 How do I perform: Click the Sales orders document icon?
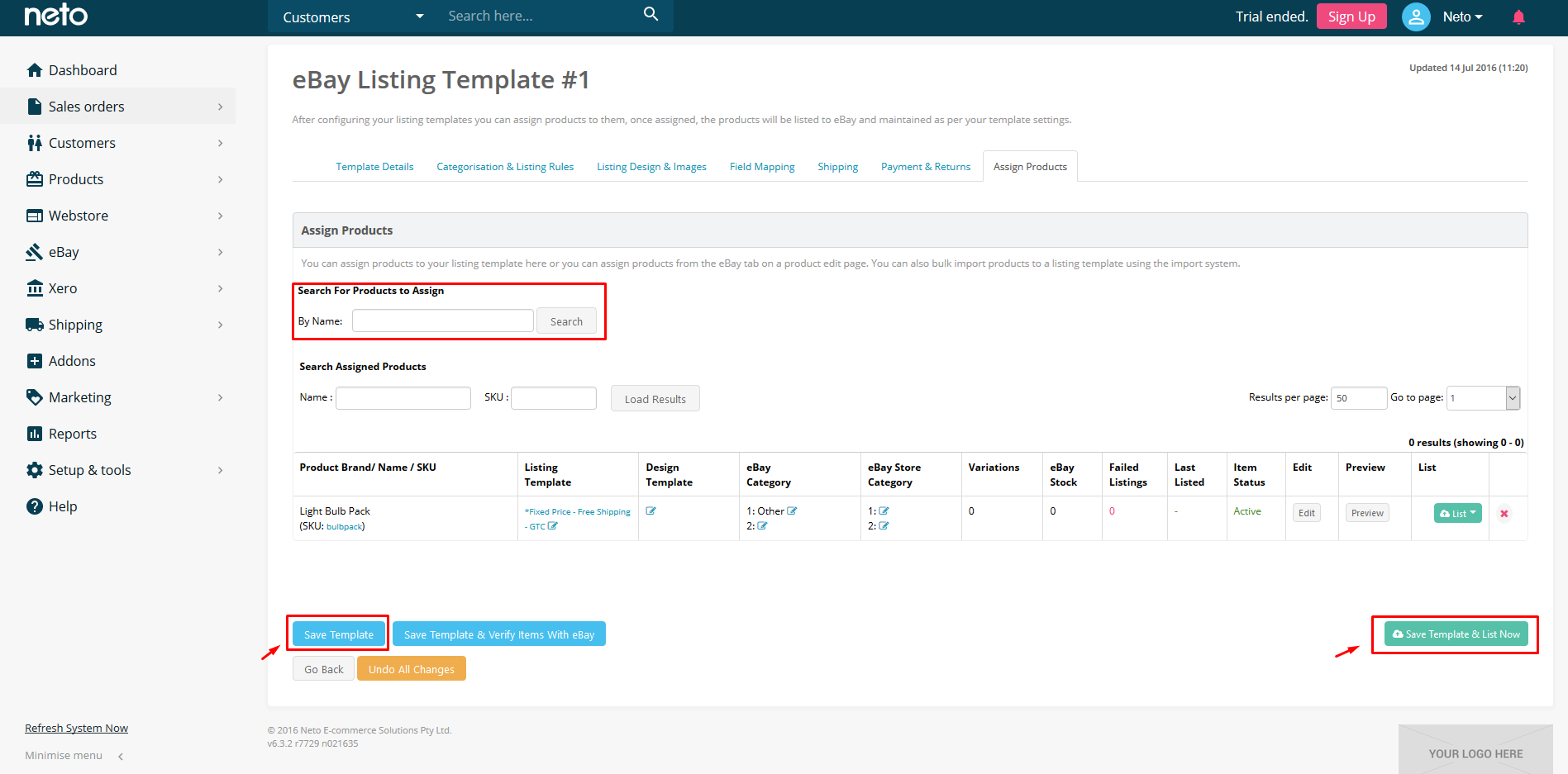[35, 107]
